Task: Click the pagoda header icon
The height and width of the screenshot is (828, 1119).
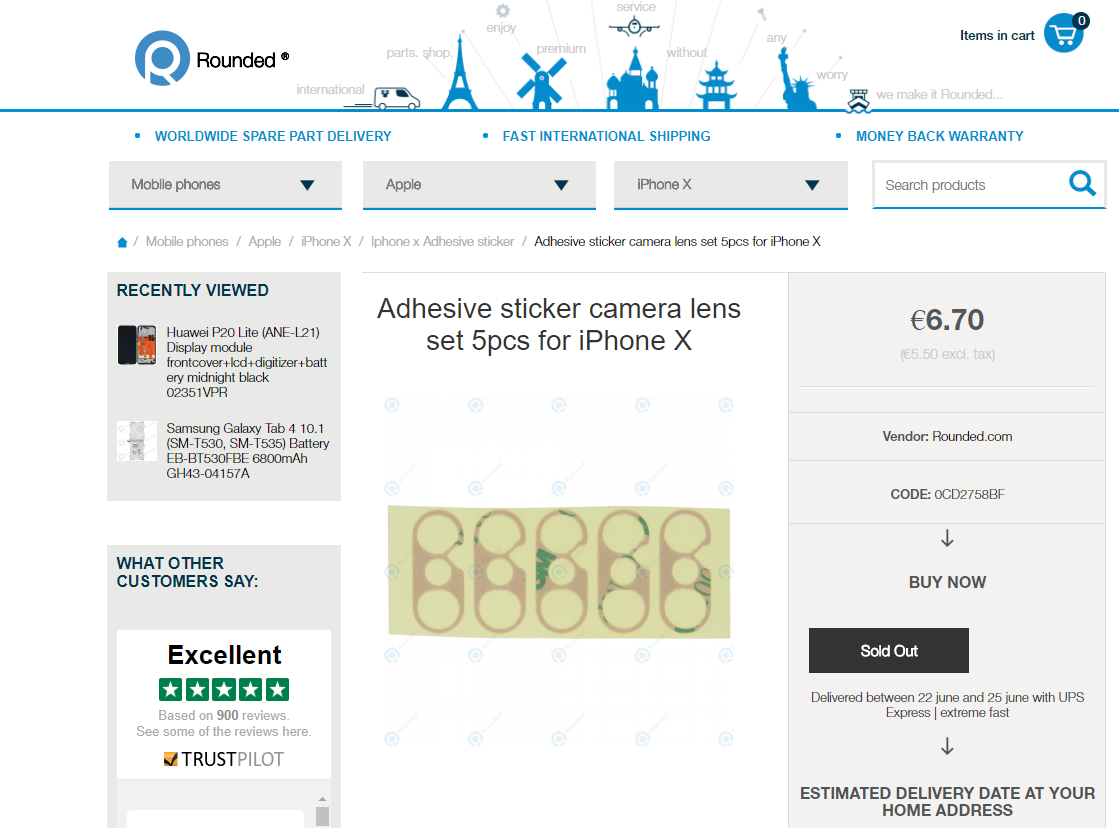Action: coord(717,86)
